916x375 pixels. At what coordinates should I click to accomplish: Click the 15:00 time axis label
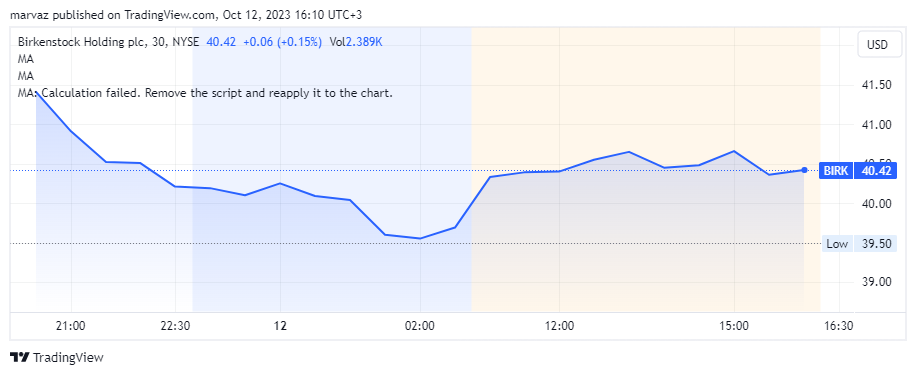tap(734, 325)
